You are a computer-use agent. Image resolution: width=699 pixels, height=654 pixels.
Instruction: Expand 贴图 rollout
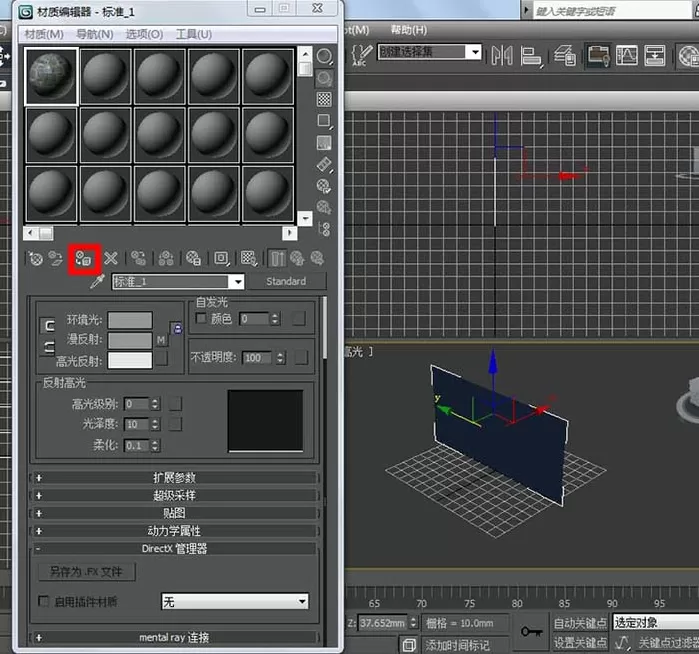pos(175,514)
